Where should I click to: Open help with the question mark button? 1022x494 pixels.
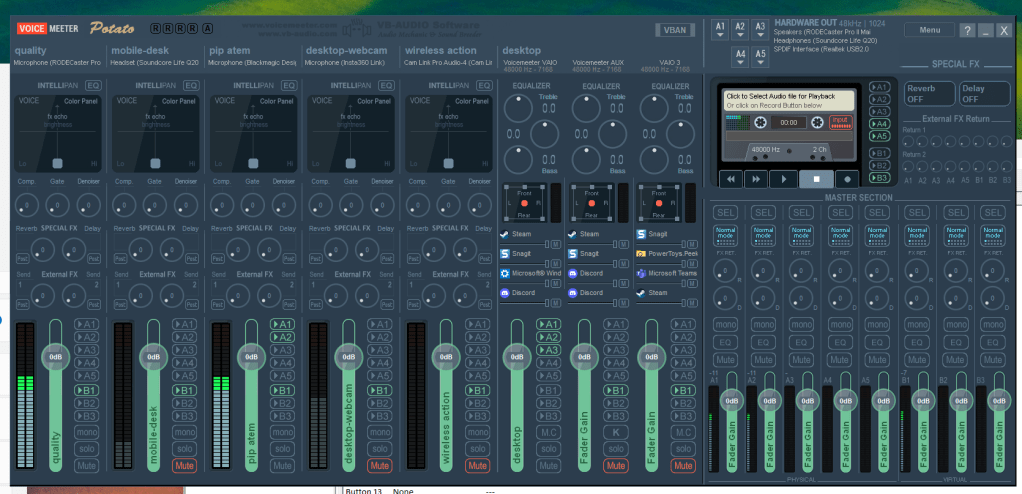[968, 30]
